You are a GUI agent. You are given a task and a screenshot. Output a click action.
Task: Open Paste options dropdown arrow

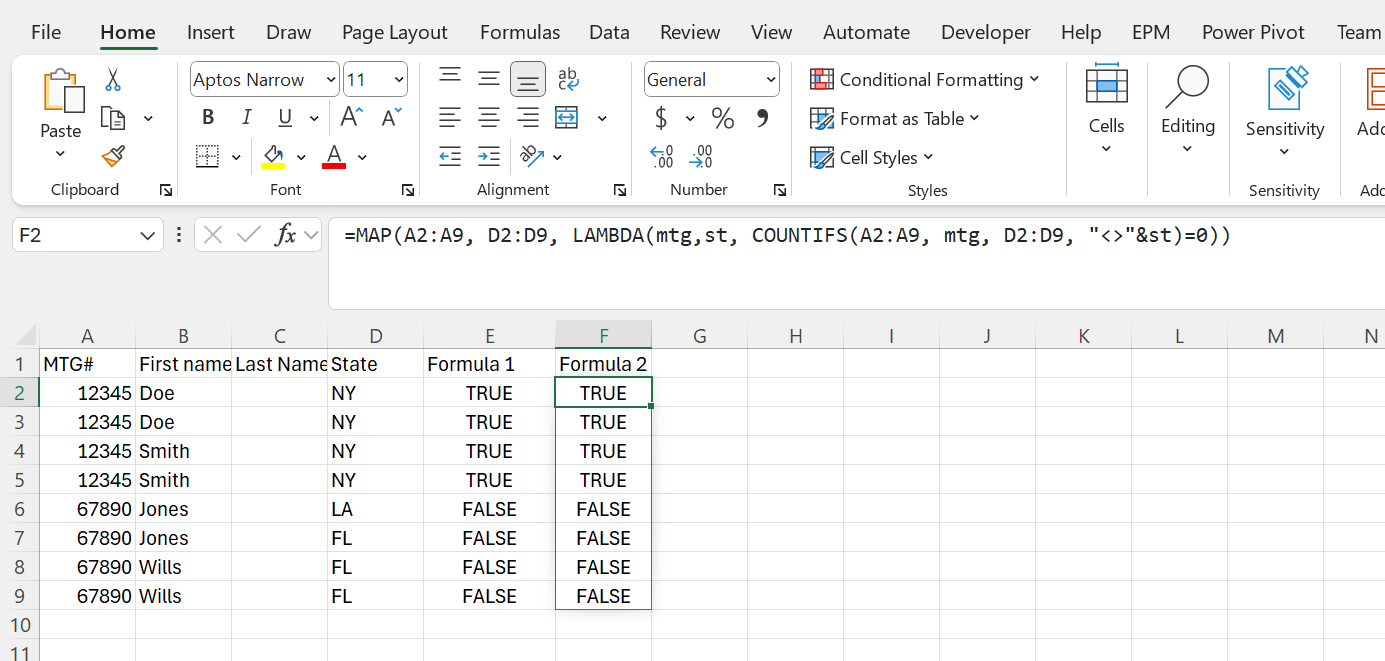[x=60, y=154]
